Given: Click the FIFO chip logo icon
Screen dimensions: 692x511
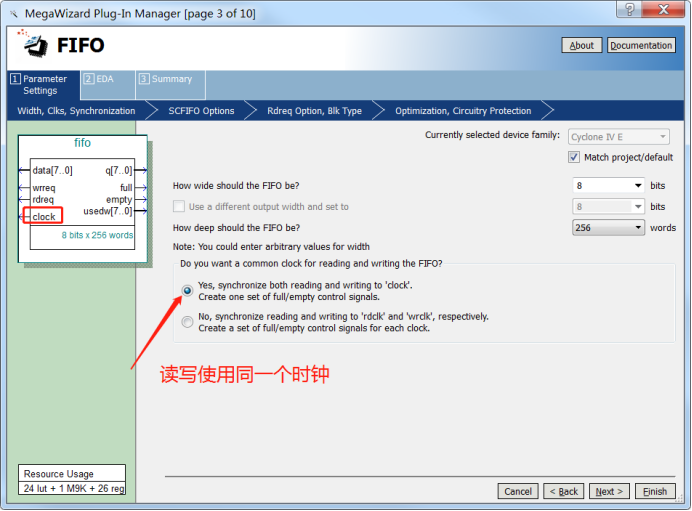Looking at the screenshot, I should coord(34,44).
